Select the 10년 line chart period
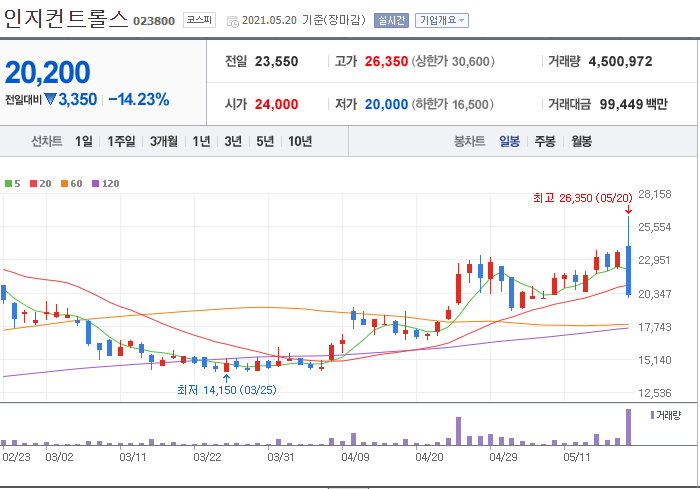This screenshot has height=489, width=700. [x=300, y=142]
